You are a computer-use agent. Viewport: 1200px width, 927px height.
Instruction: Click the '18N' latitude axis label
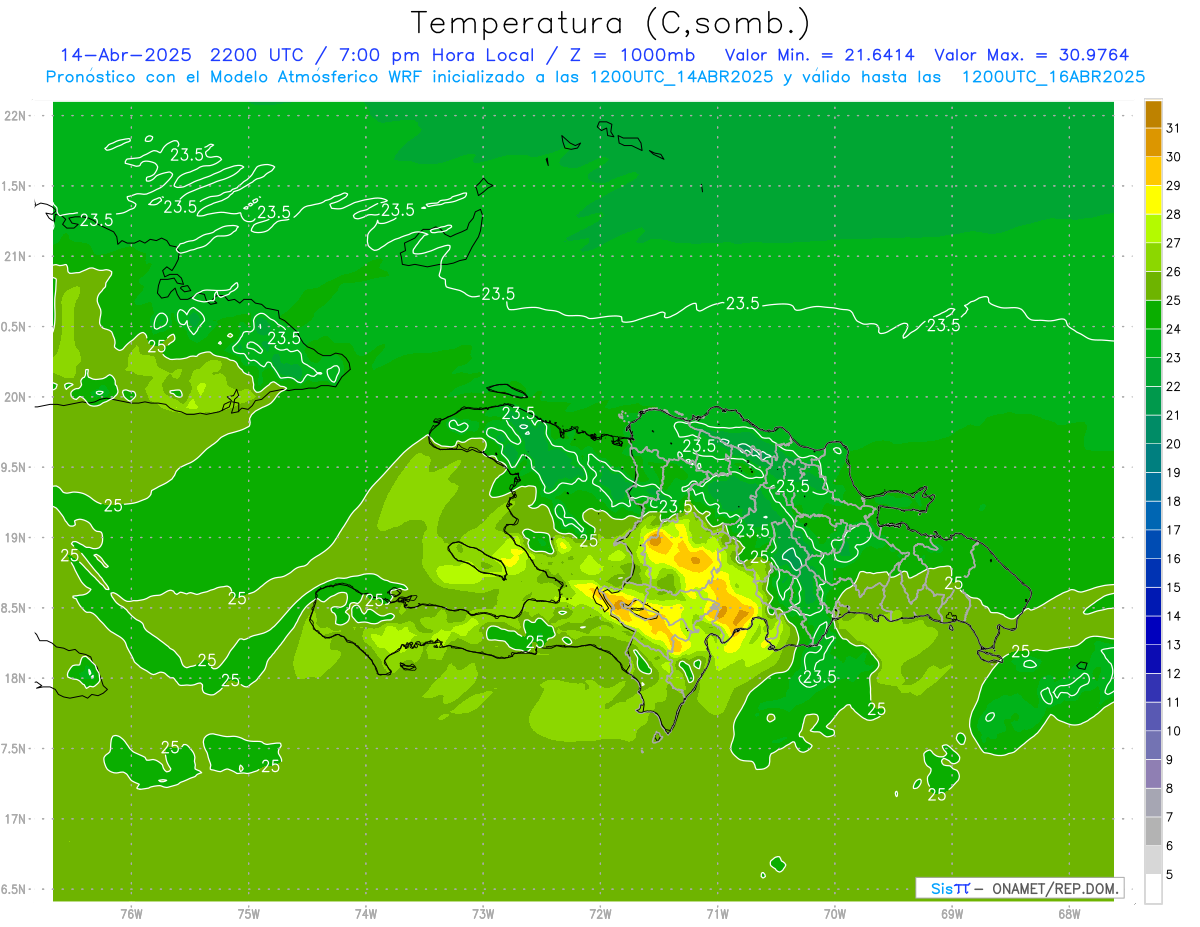tap(16, 678)
